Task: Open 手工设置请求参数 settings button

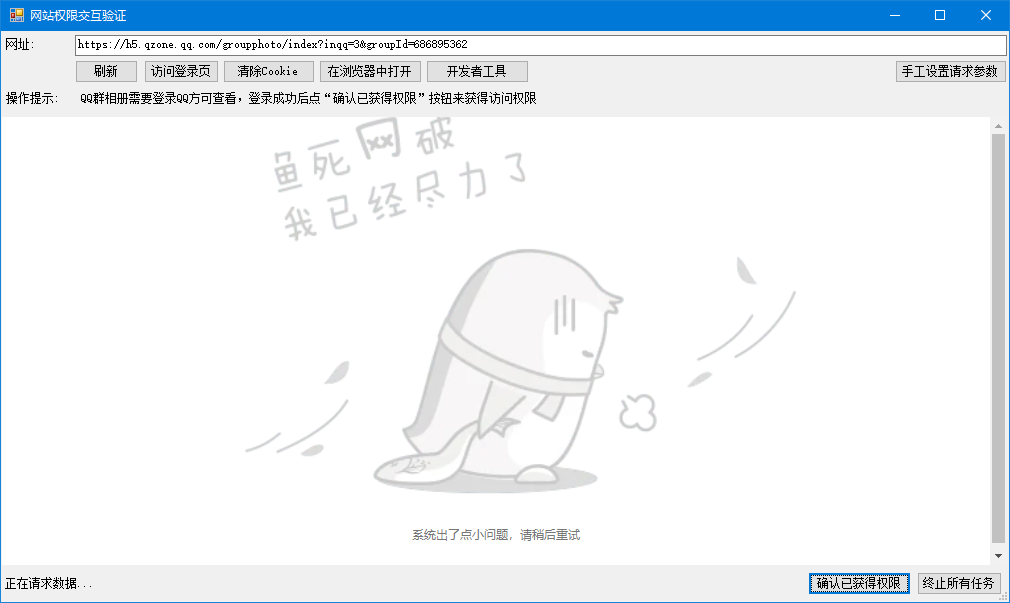Action: point(950,71)
